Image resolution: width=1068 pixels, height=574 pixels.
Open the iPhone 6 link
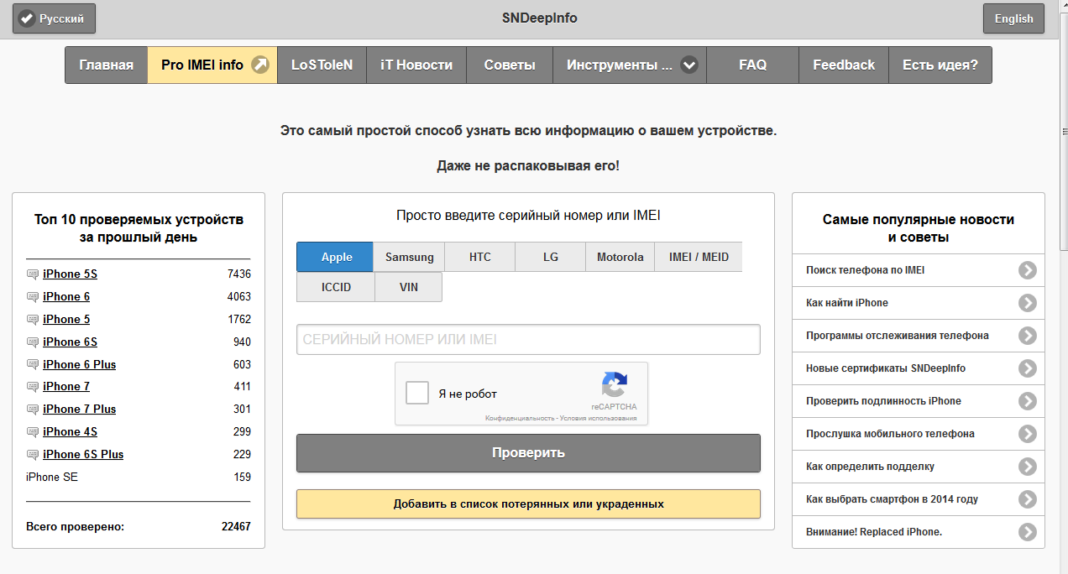[66, 296]
